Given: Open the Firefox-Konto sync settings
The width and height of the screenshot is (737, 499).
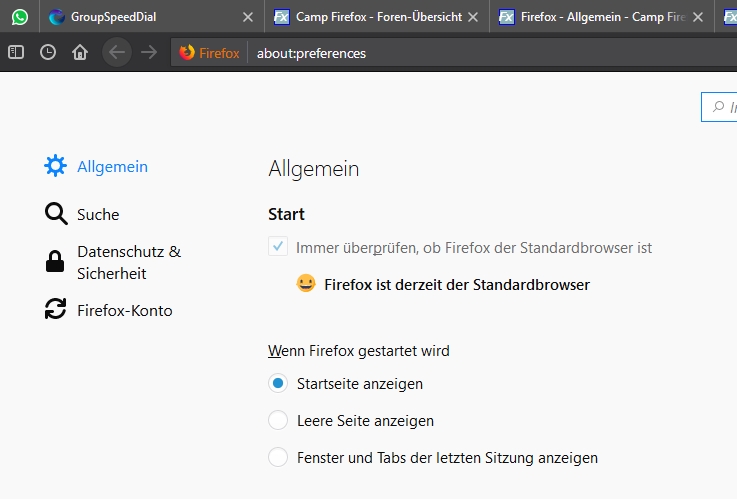Looking at the screenshot, I should coord(124,311).
